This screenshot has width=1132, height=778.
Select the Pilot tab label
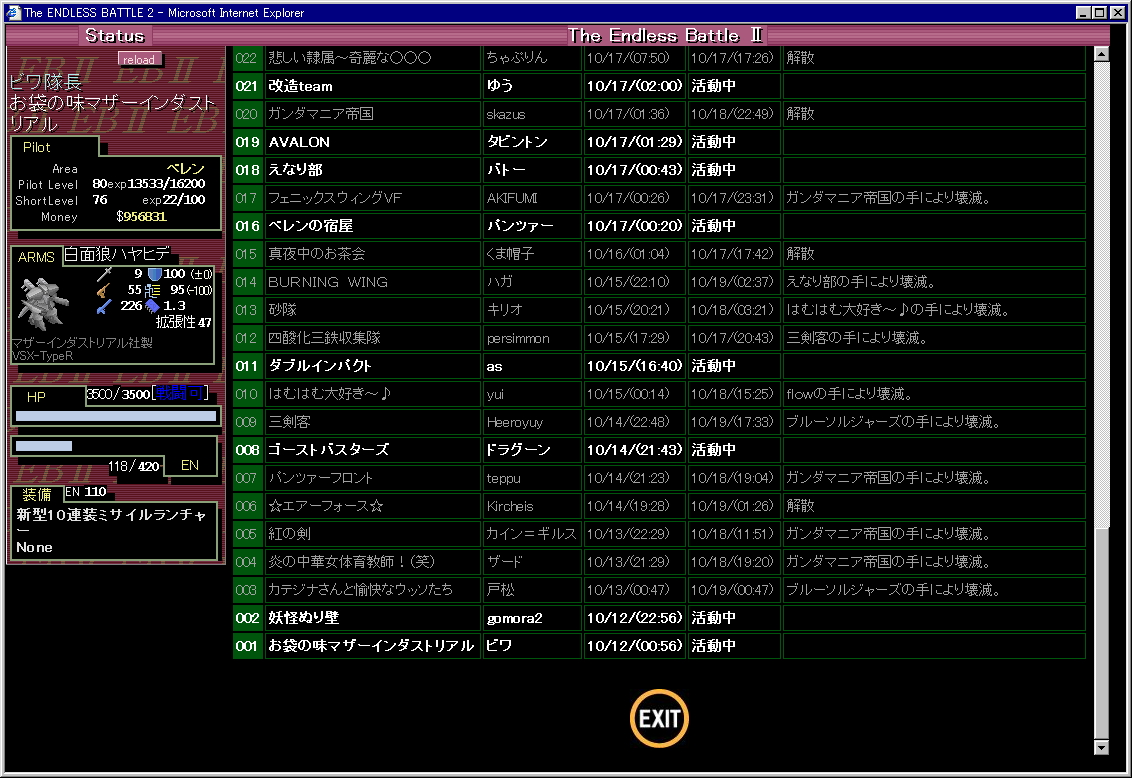click(36, 147)
